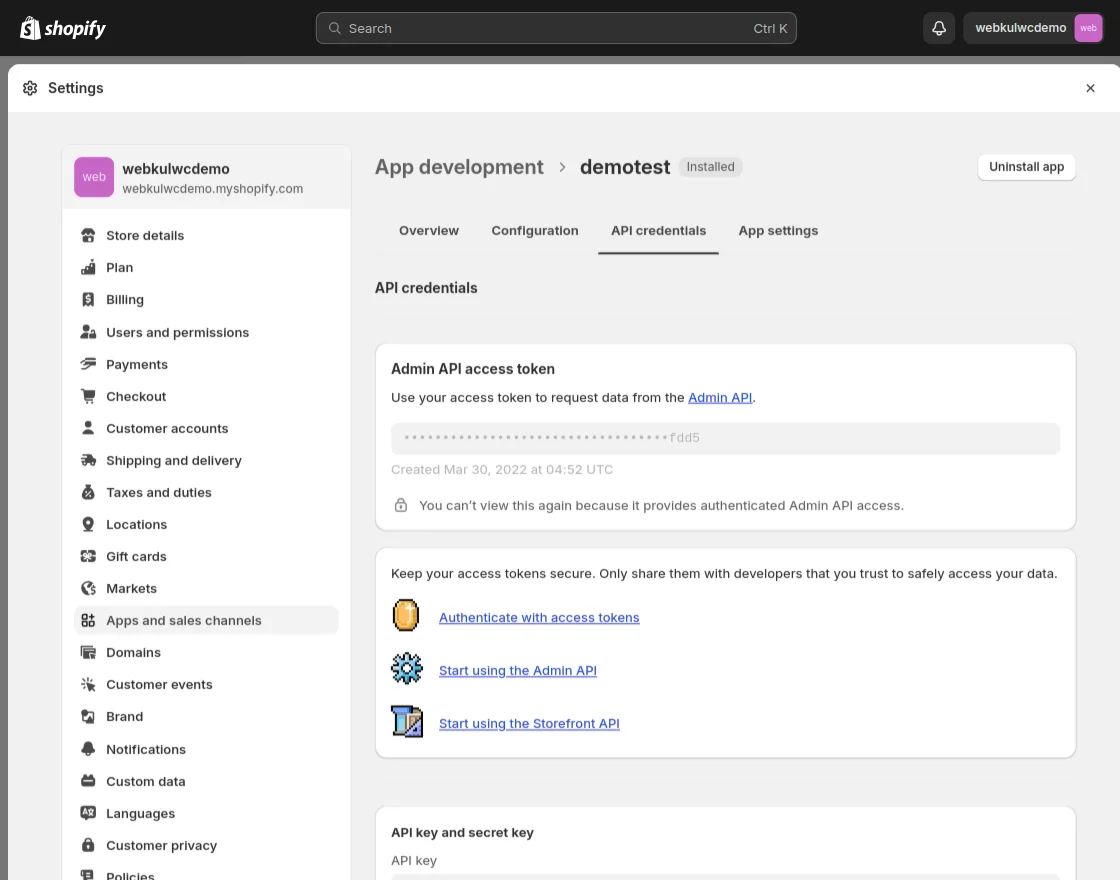Click the Billing icon
1120x880 pixels.
pyautogui.click(x=88, y=299)
